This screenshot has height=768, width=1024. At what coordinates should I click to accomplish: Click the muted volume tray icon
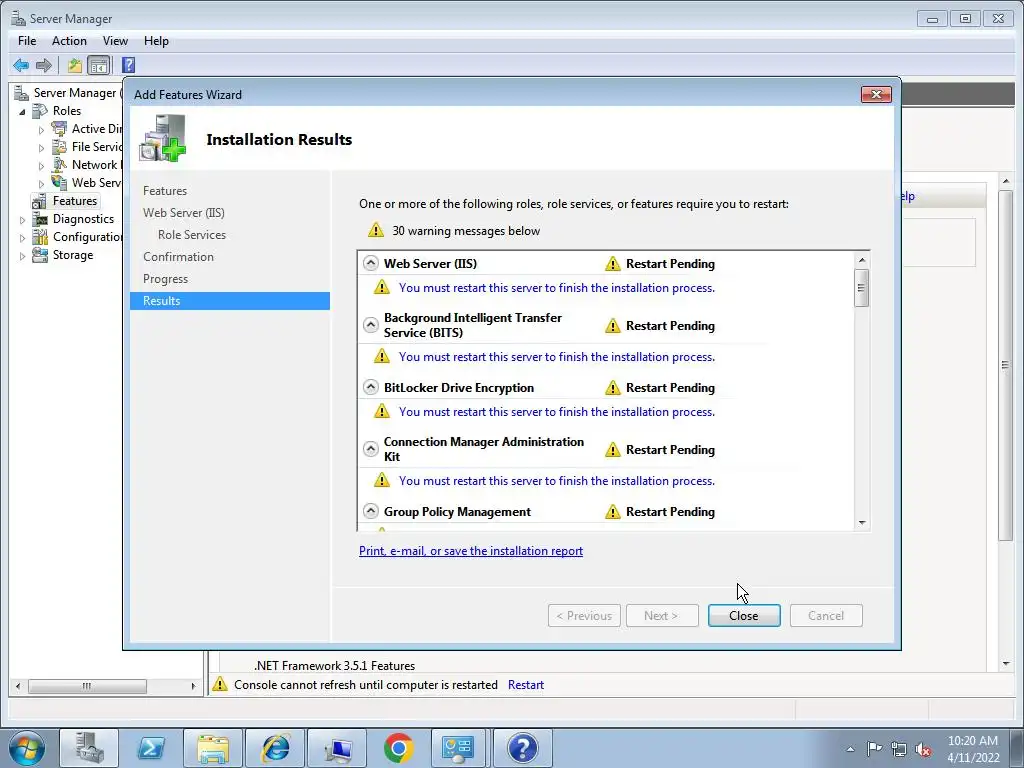pyautogui.click(x=923, y=750)
